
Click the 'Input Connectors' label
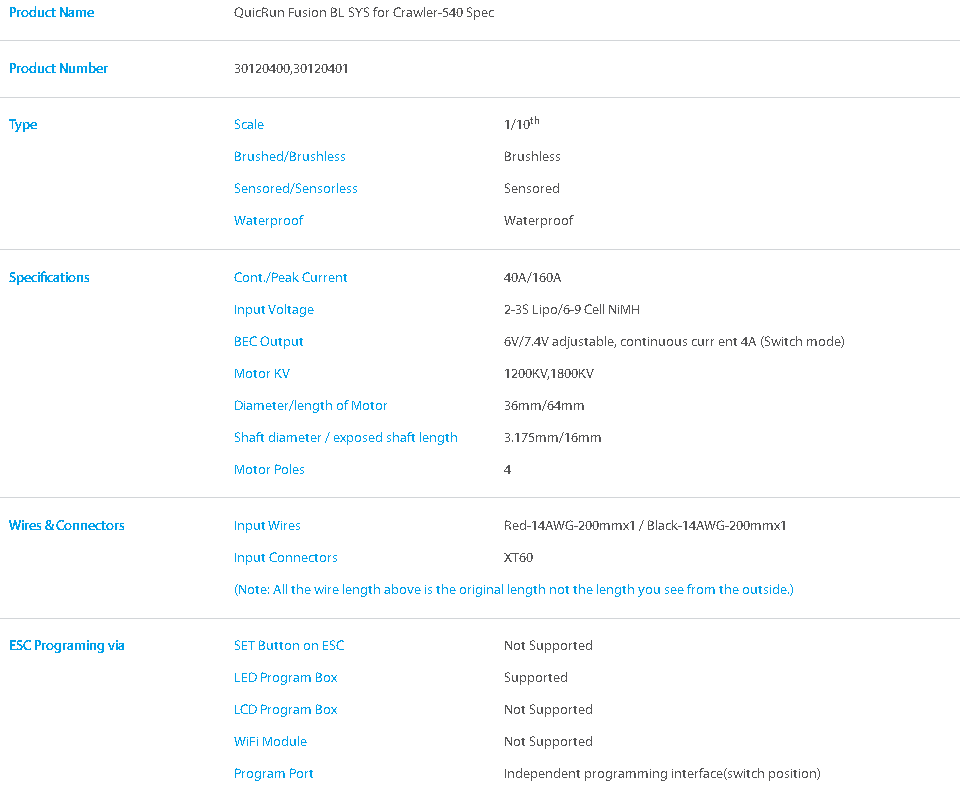[285, 558]
